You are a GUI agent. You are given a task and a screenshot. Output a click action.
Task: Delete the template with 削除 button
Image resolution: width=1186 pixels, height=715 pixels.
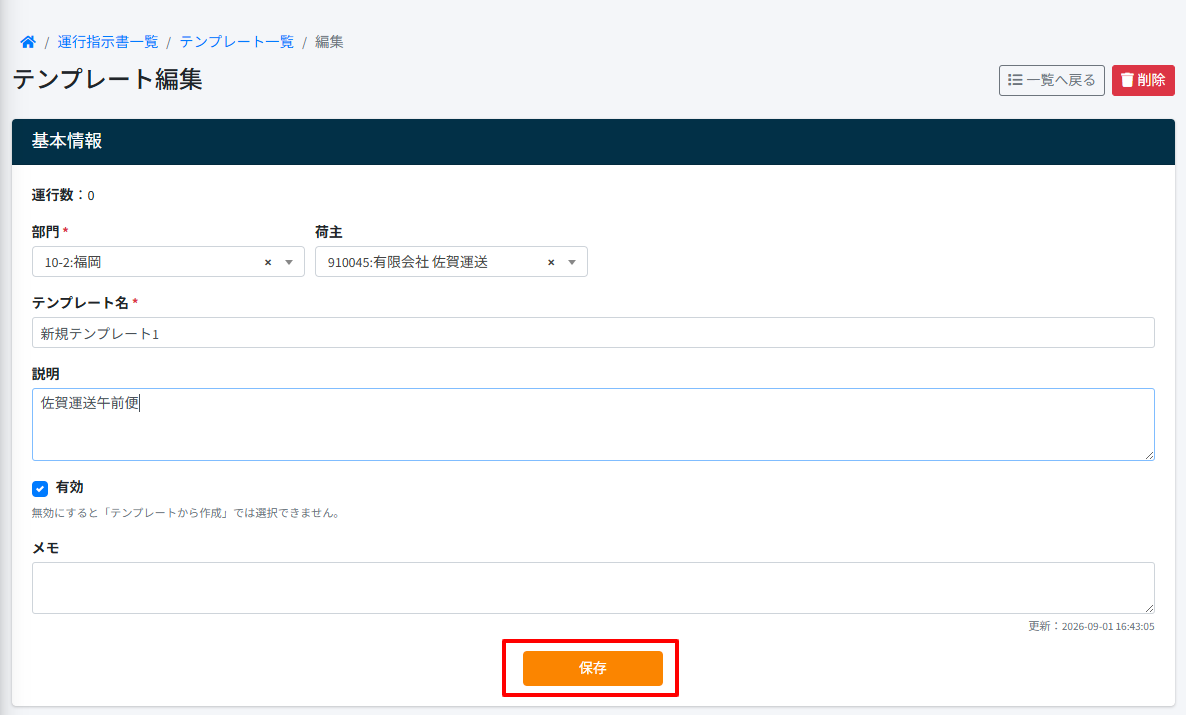pos(1143,80)
